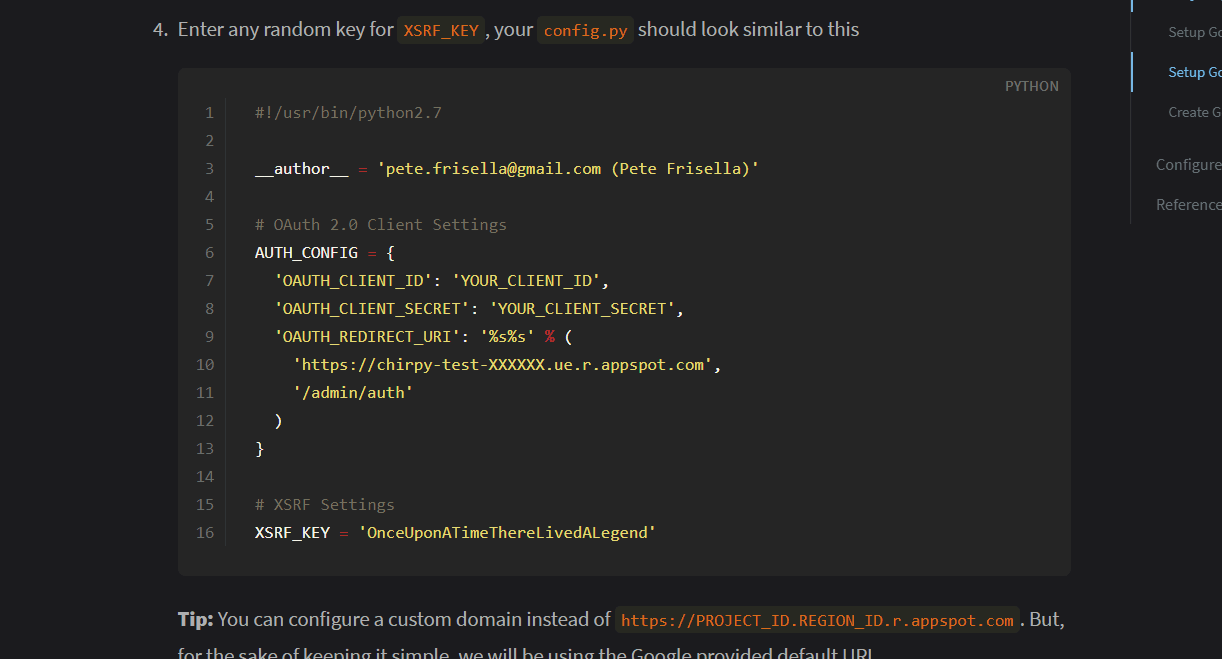
Task: Open the Create G… table of contents link
Action: (1195, 112)
